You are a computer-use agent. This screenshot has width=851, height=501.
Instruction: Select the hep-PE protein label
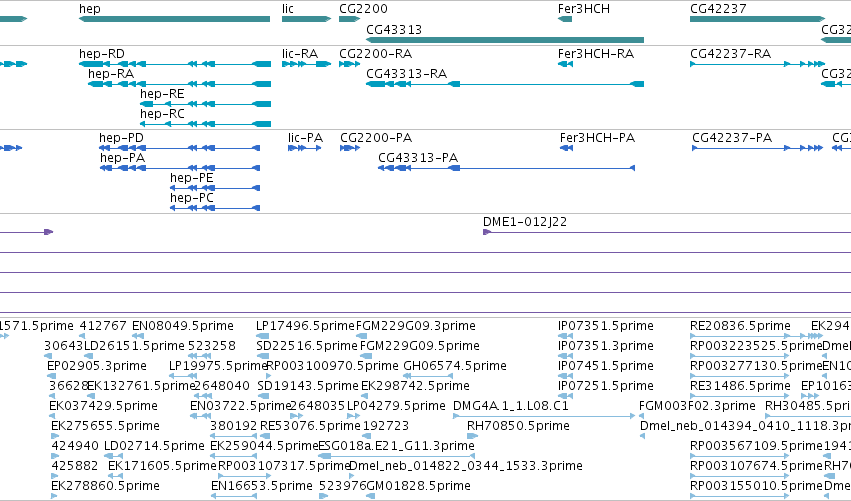pos(192,178)
